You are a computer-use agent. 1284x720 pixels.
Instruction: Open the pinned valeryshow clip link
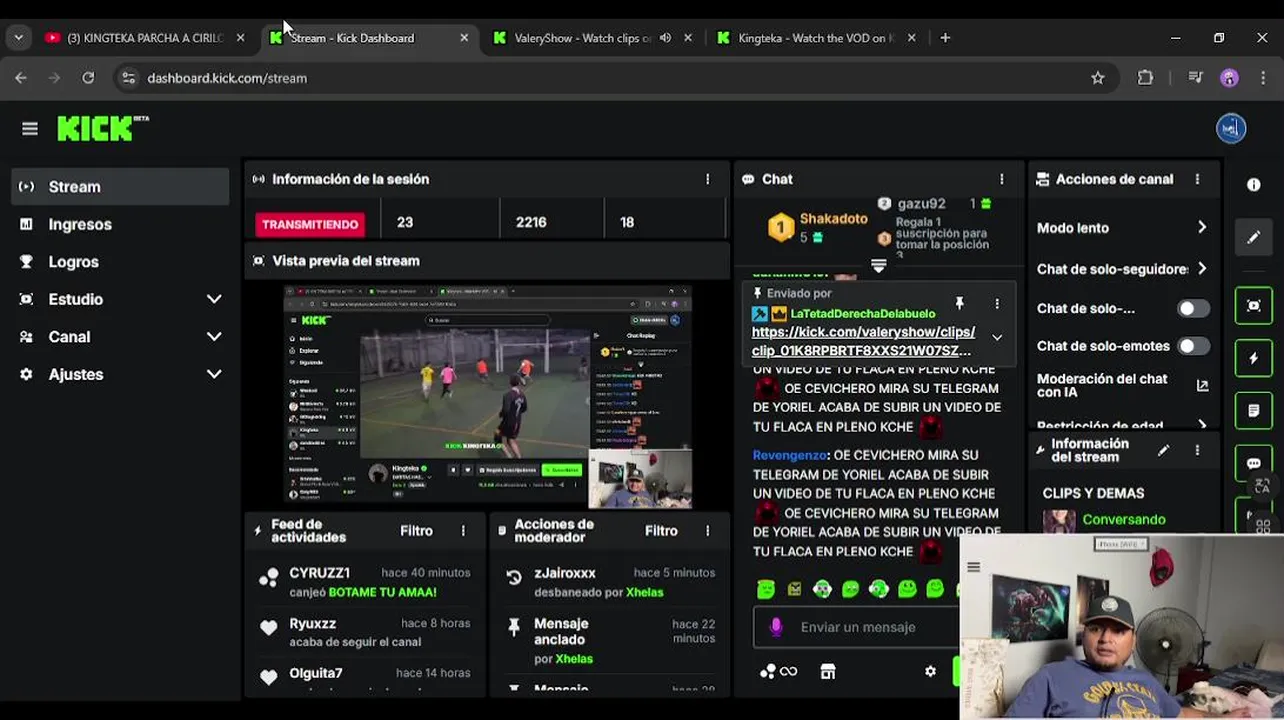(863, 341)
